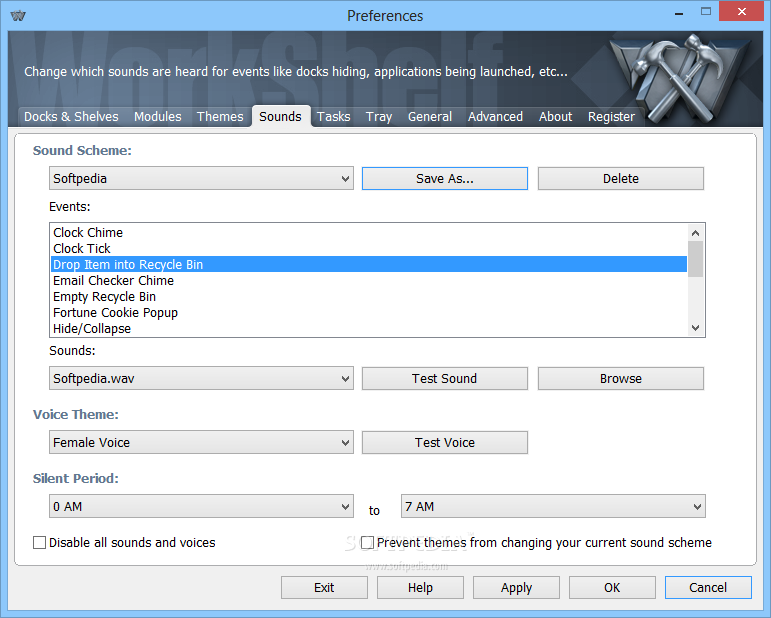771x618 pixels.
Task: Select Empty Recycle Bin event
Action: 369,297
